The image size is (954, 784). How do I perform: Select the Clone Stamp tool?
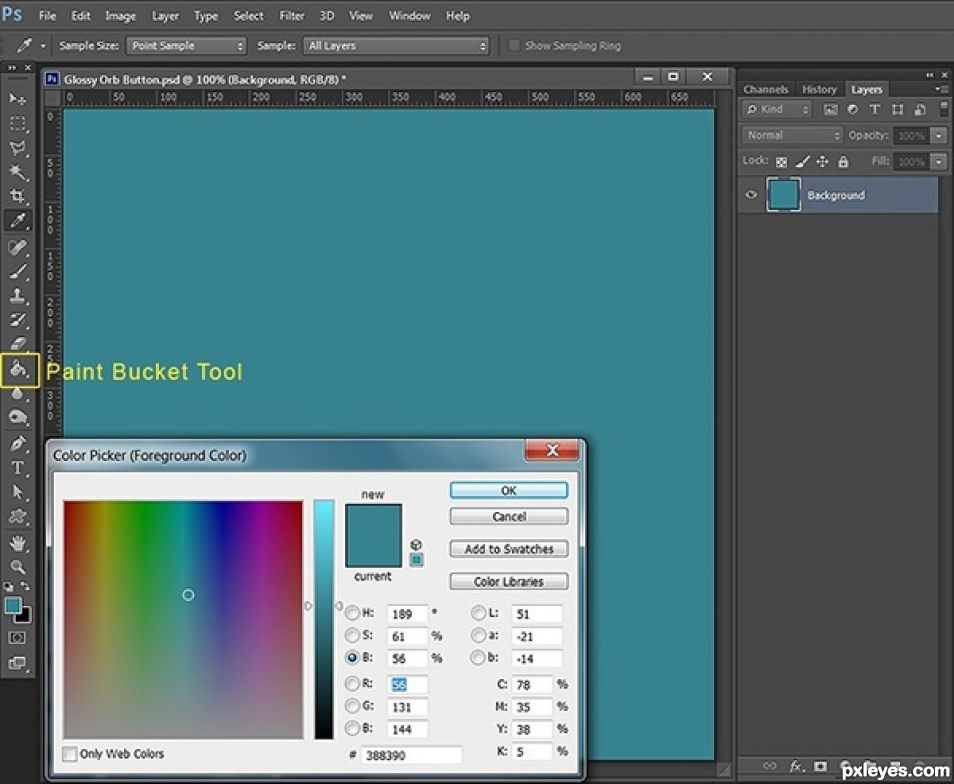pos(18,296)
